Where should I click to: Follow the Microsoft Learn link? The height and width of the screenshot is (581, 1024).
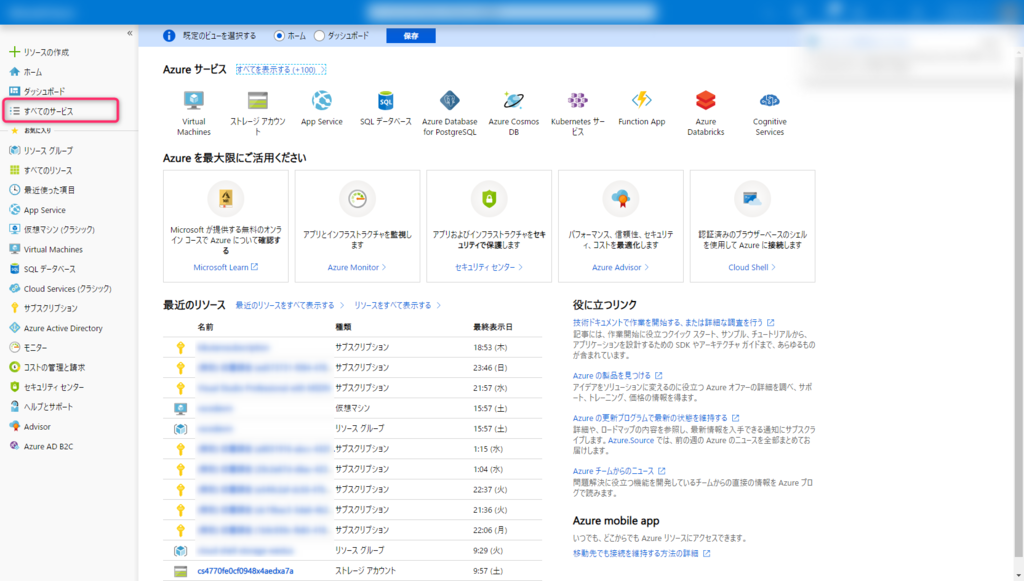(225, 268)
